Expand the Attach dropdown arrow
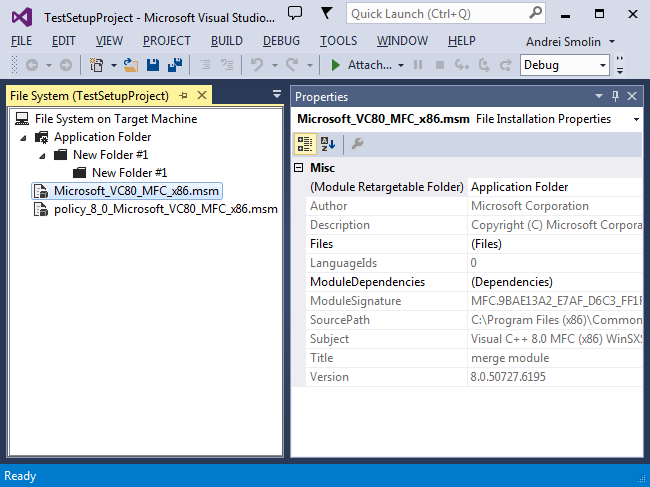 pyautogui.click(x=401, y=65)
